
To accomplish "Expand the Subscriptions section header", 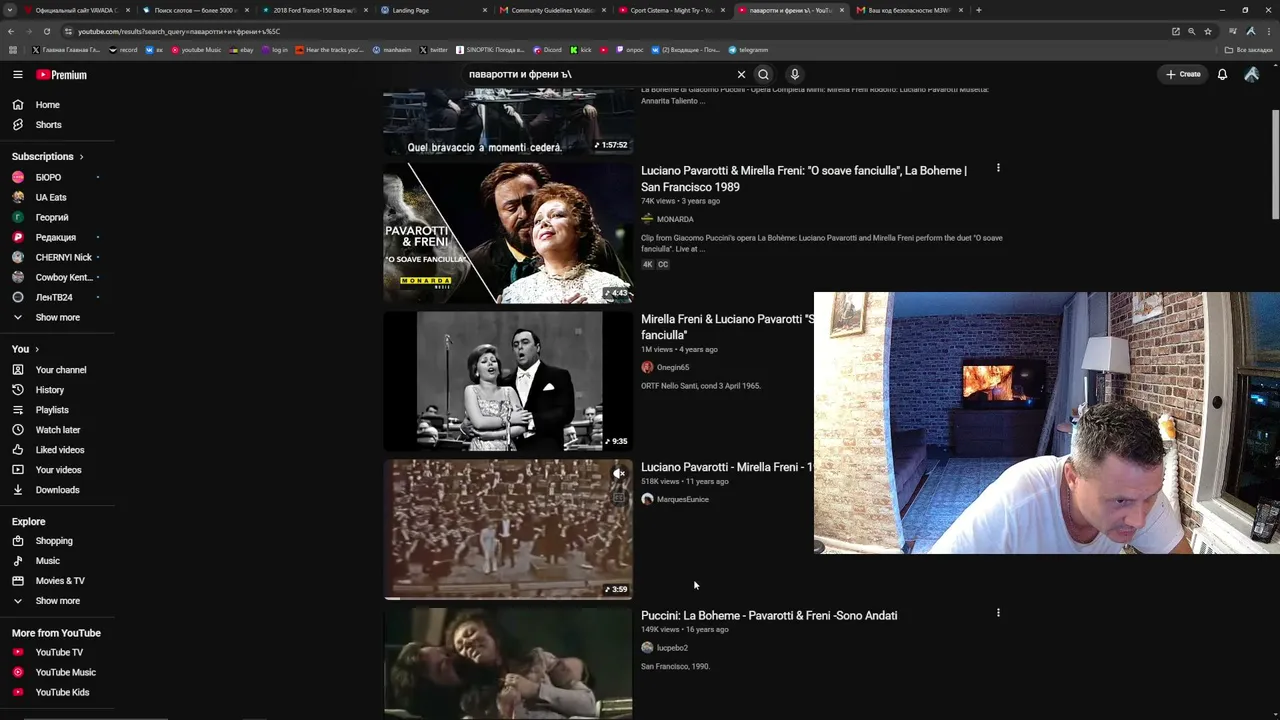I will pyautogui.click(x=48, y=157).
